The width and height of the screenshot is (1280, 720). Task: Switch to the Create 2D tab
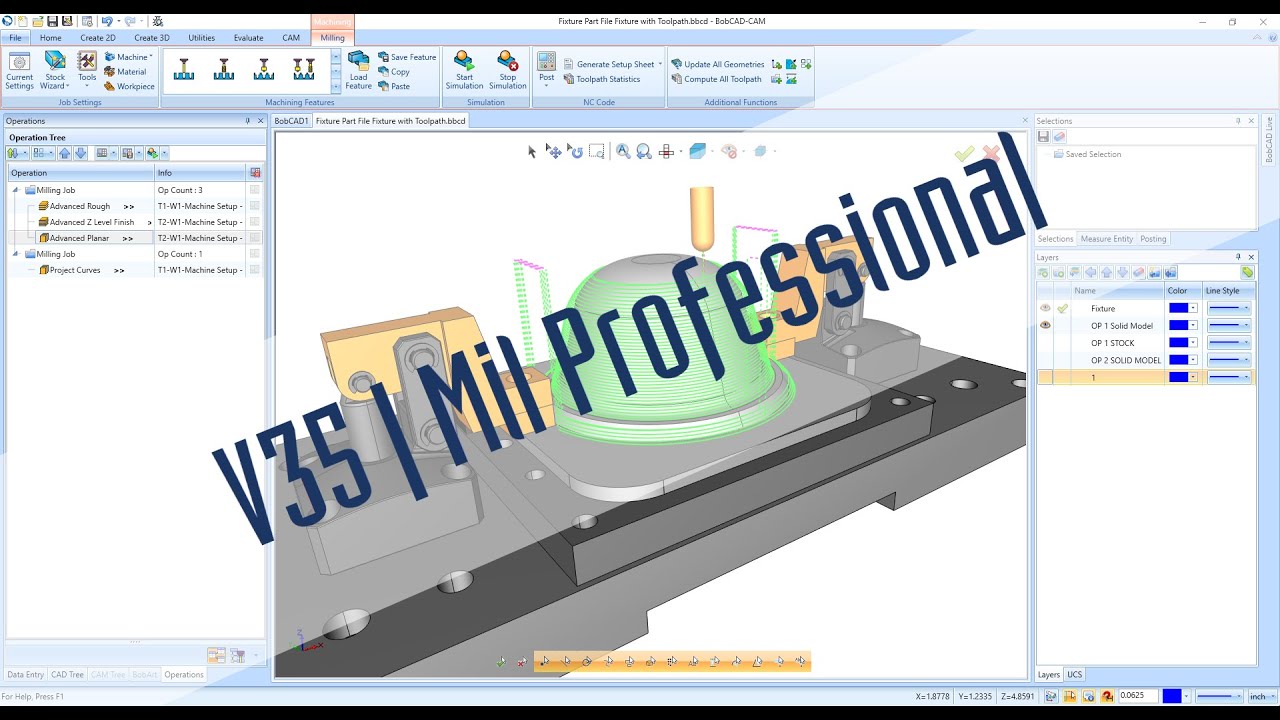[x=98, y=38]
